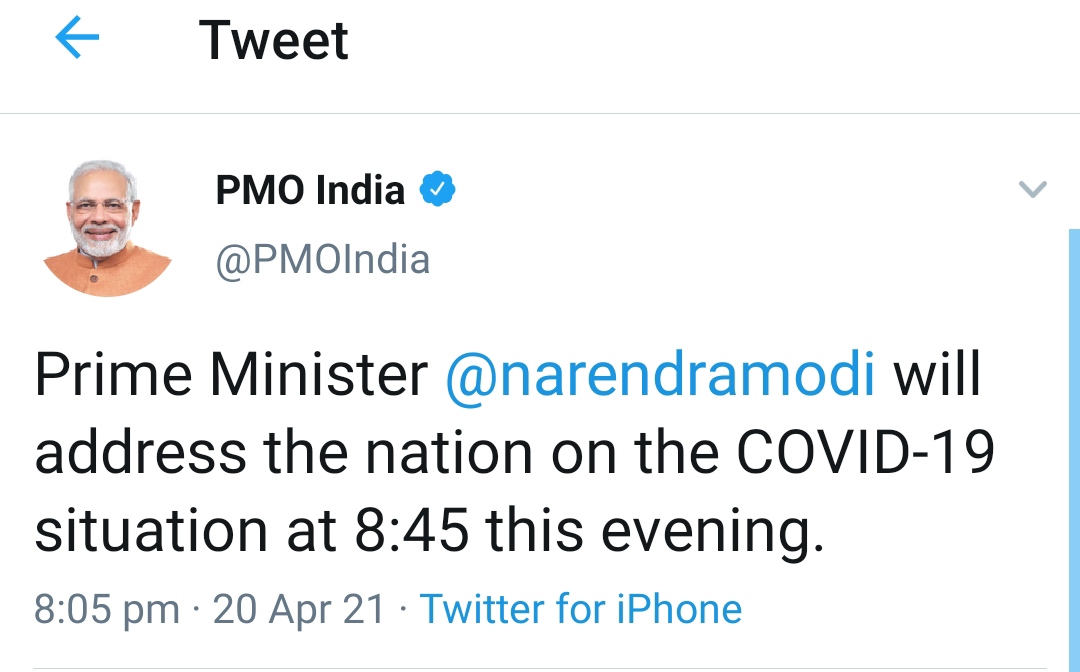Tap the Twitter for iPhone source link
The image size is (1080, 672).
coord(580,609)
